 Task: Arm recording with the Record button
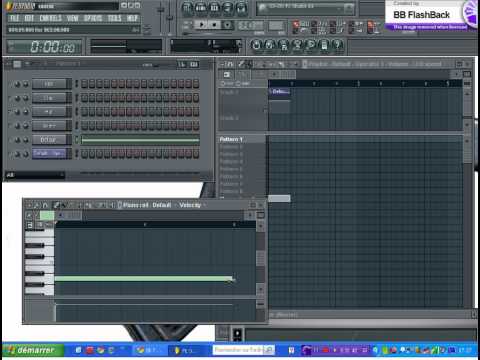click(x=227, y=25)
